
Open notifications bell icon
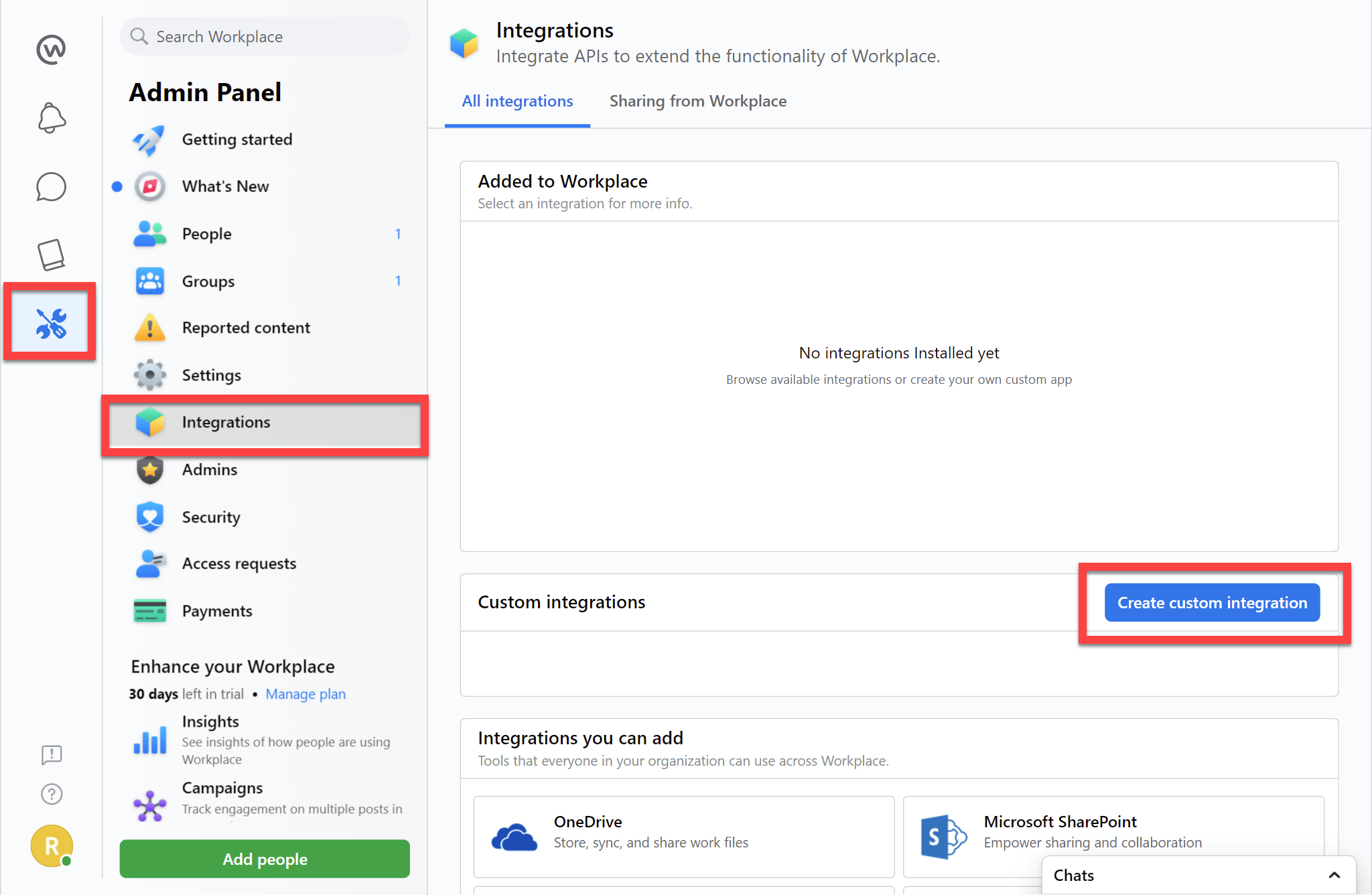click(51, 118)
